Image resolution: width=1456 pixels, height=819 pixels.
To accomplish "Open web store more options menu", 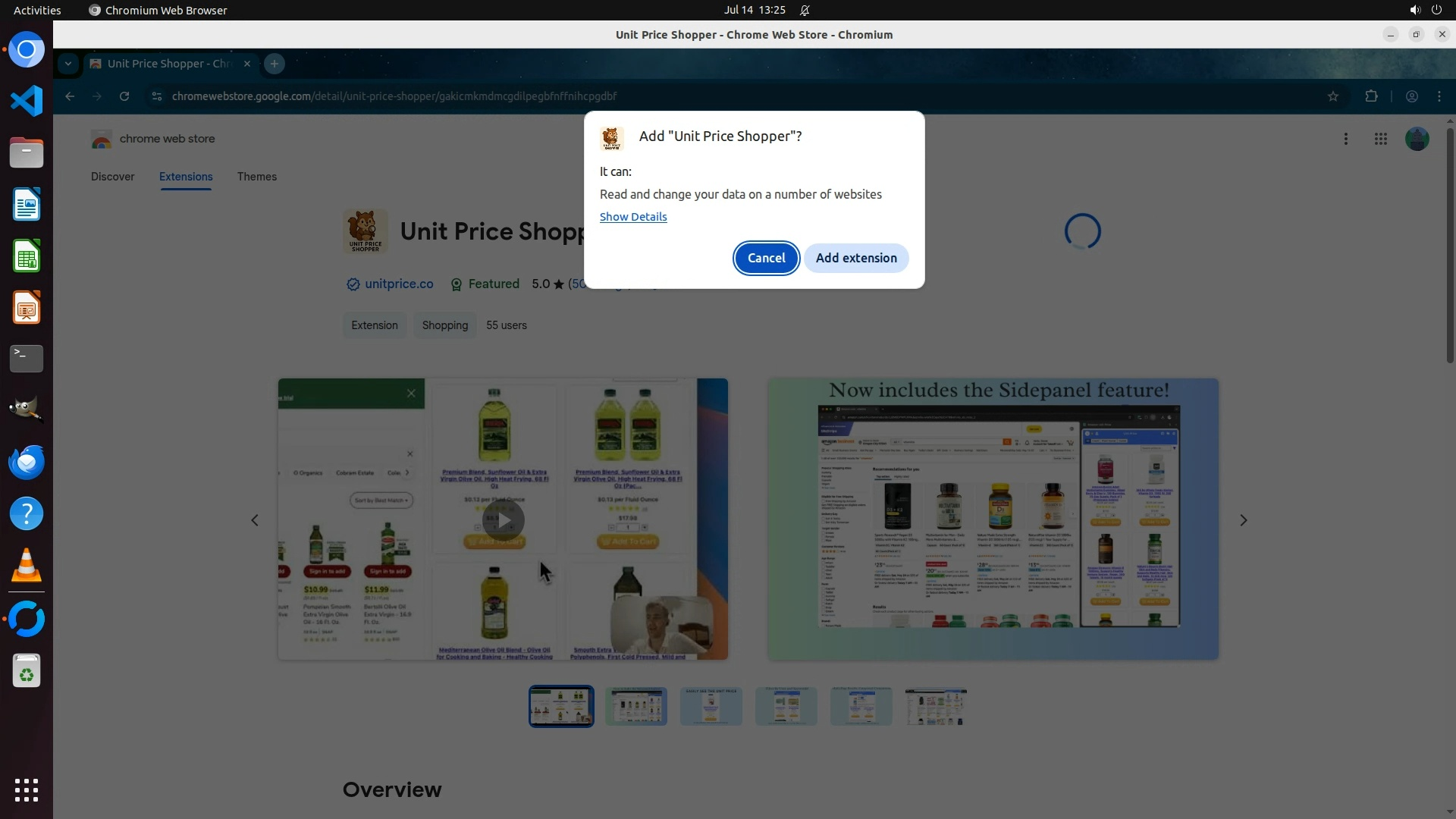I will (1346, 139).
